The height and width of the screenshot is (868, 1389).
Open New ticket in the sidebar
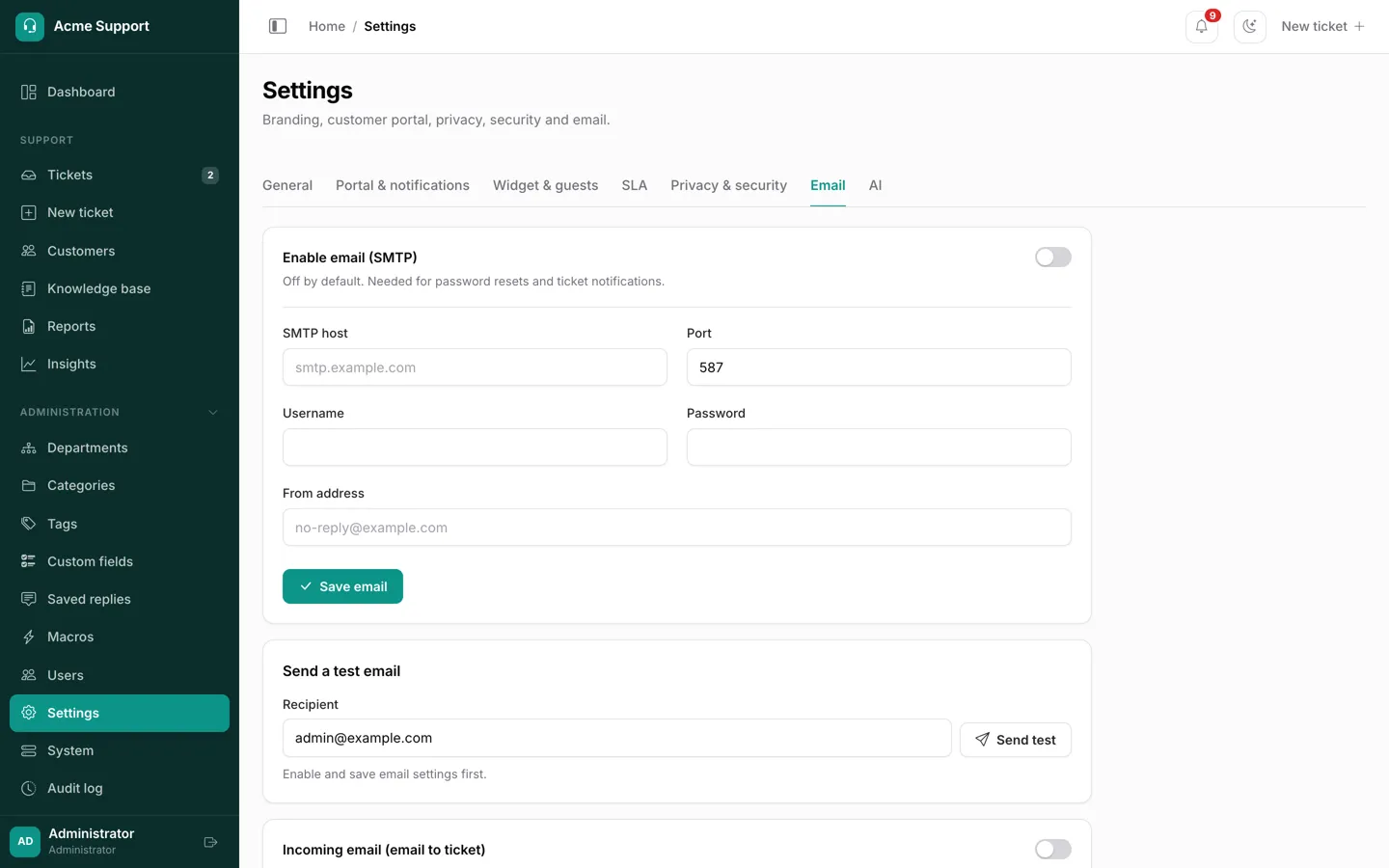point(120,213)
